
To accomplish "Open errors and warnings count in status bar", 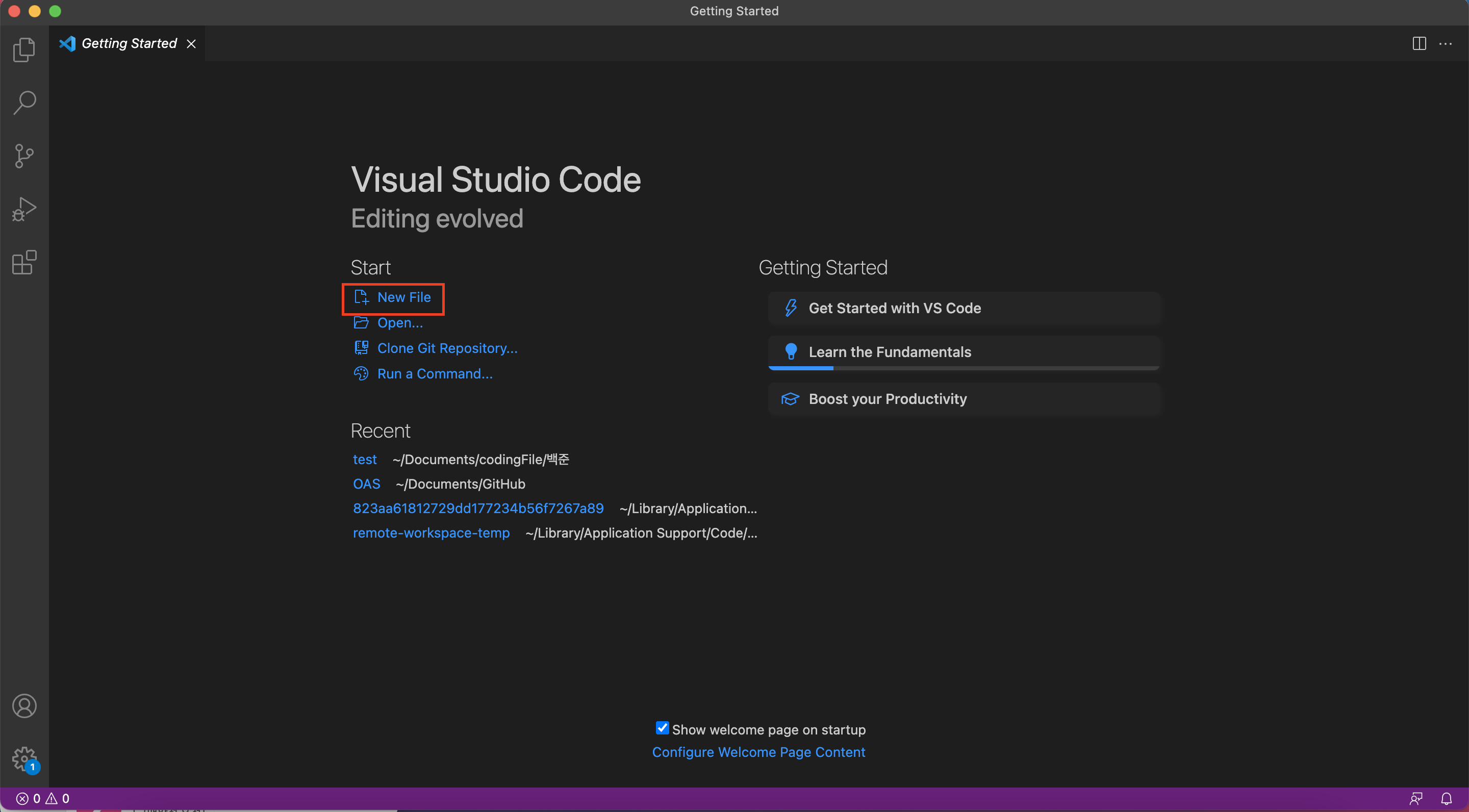I will pos(43,798).
